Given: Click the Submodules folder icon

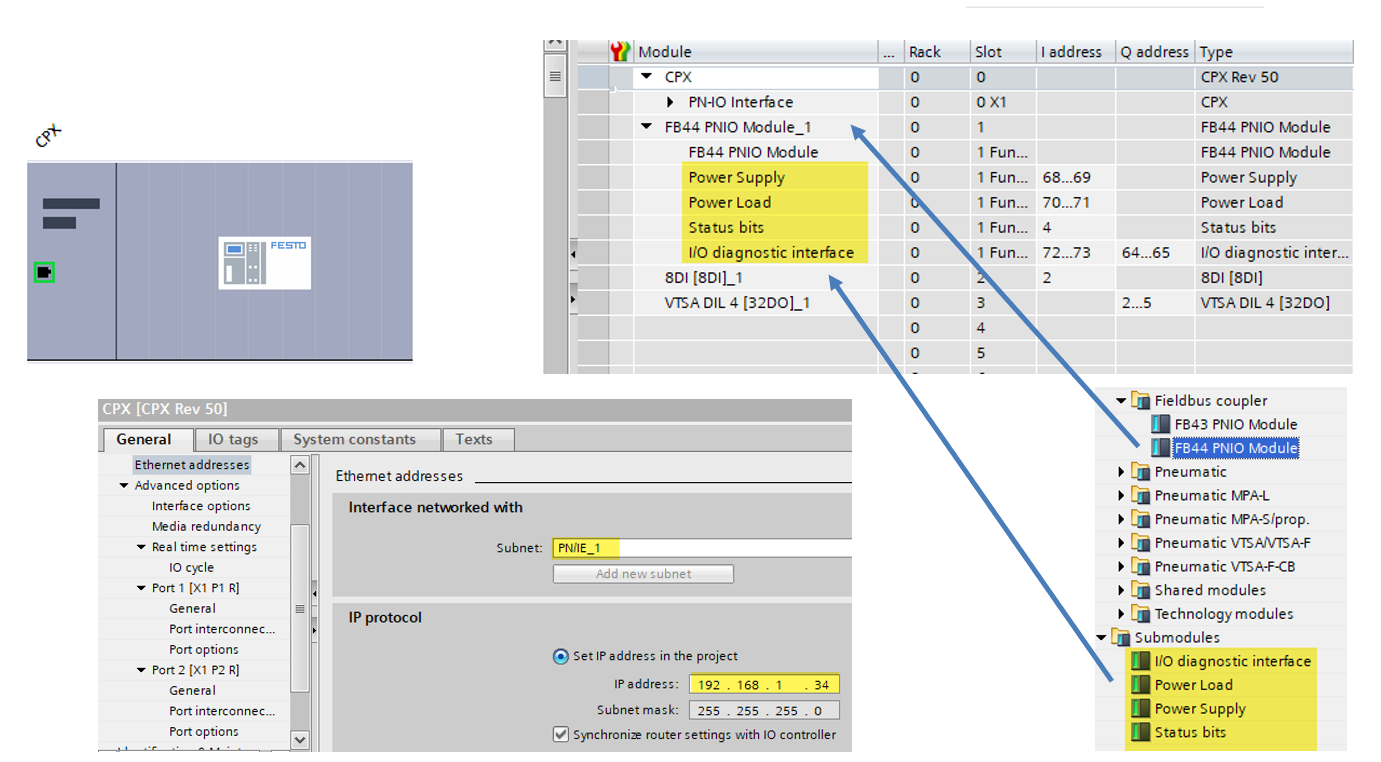Looking at the screenshot, I should click(x=1121, y=637).
